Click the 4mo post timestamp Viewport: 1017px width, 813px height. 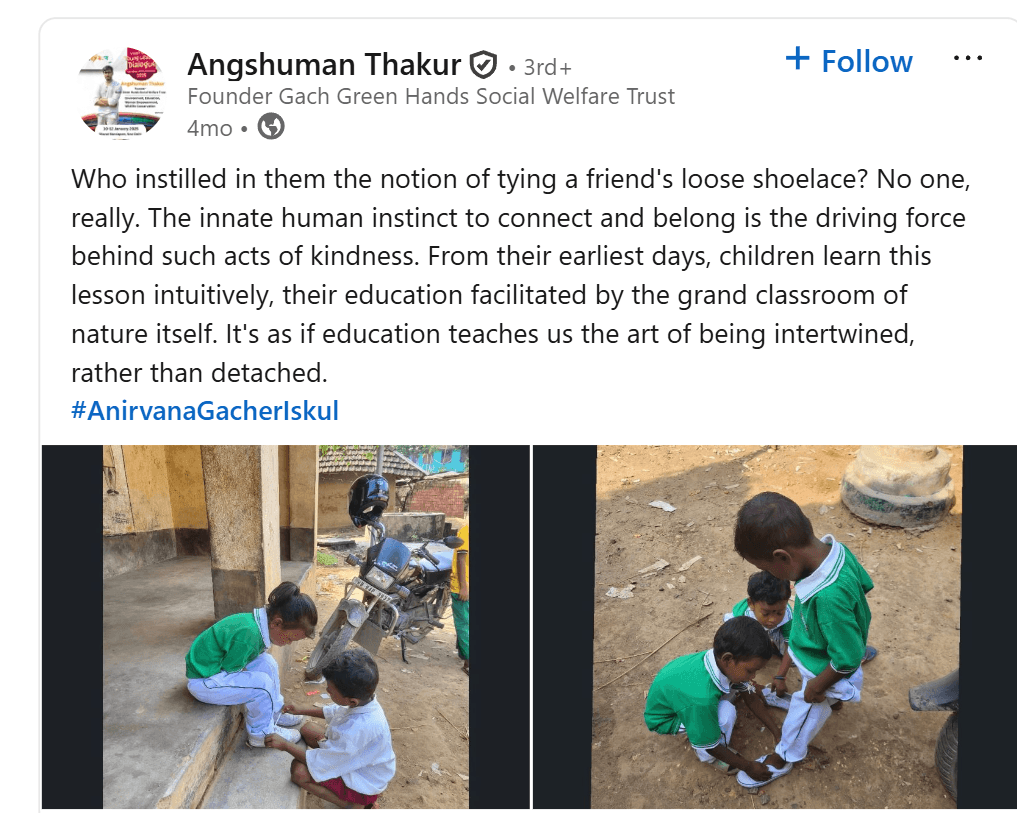tap(209, 128)
